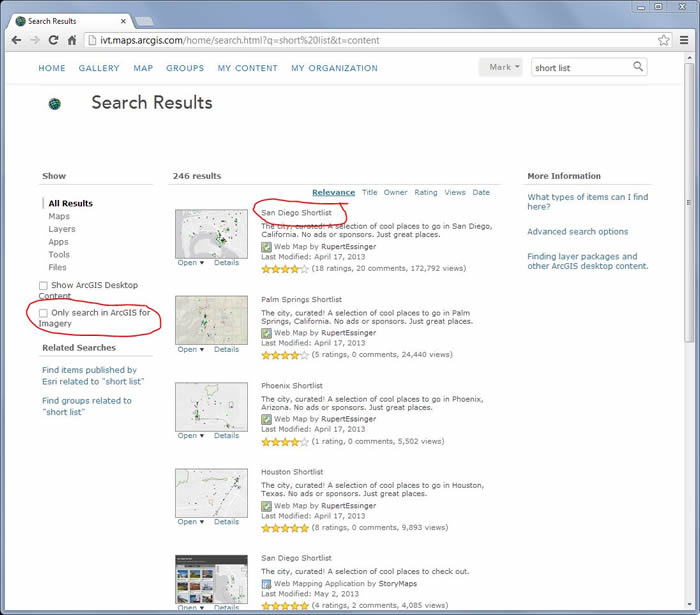Open Advanced search options link
Screen dimensions: 700x615
[578, 232]
